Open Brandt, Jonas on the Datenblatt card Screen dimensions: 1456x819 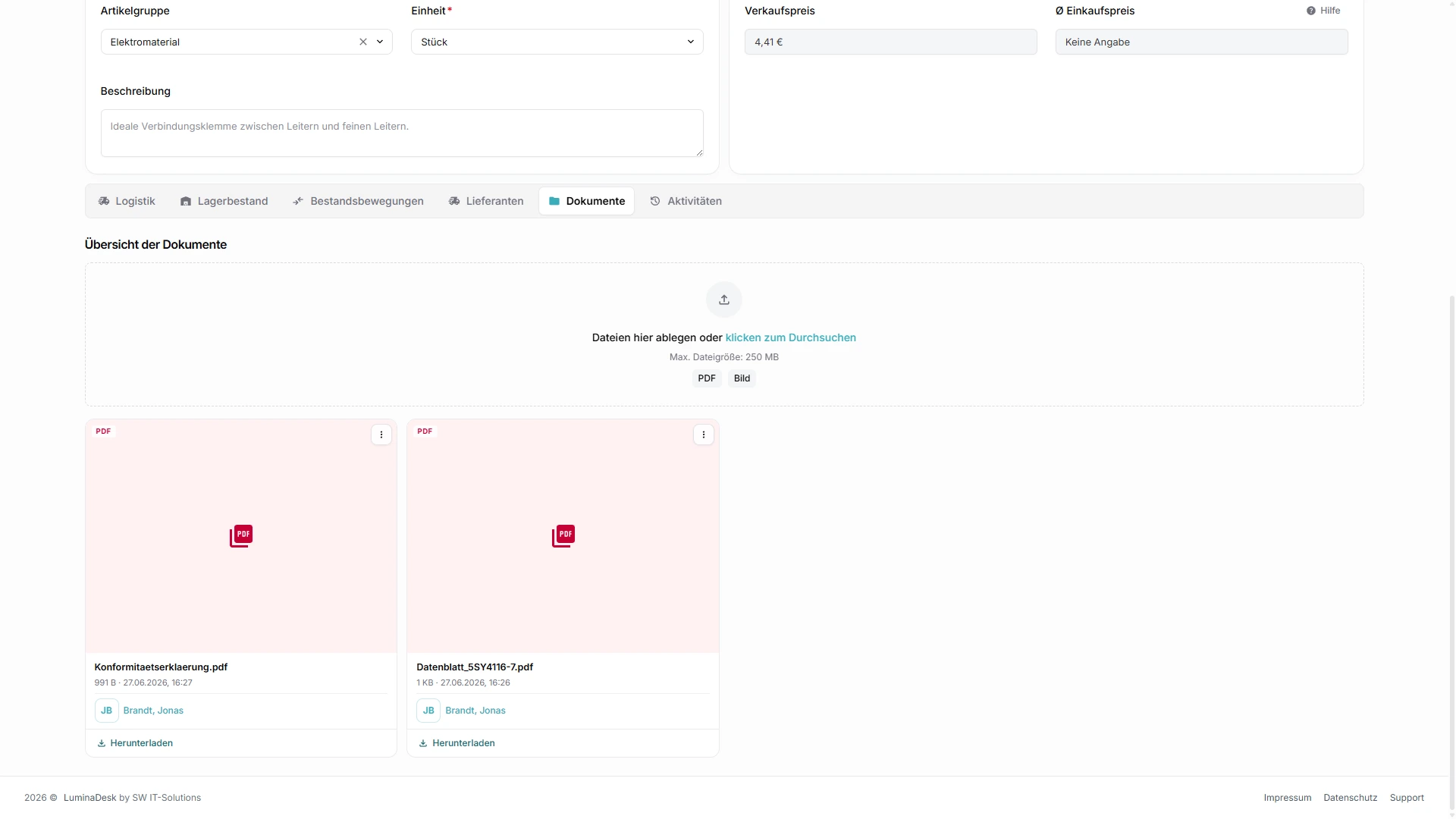click(475, 711)
